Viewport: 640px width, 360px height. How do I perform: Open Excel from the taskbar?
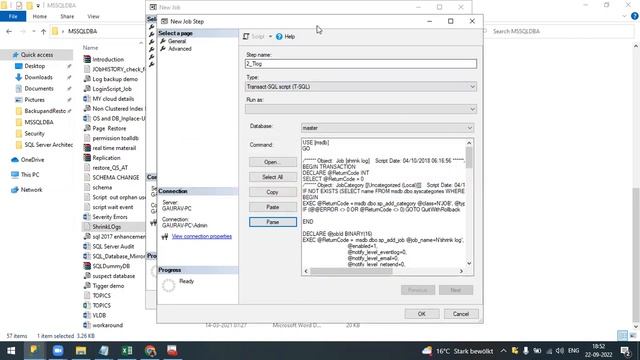click(x=127, y=351)
